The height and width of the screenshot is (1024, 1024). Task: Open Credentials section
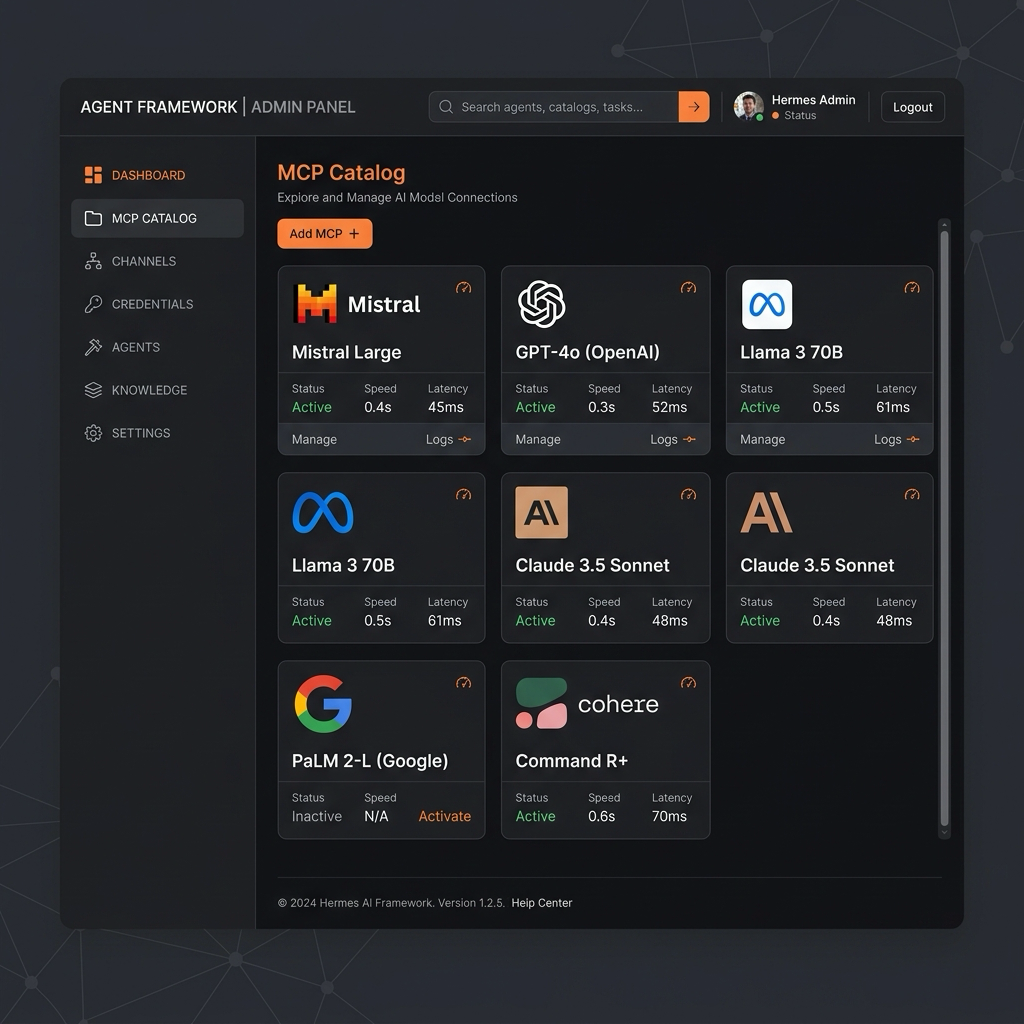point(157,304)
